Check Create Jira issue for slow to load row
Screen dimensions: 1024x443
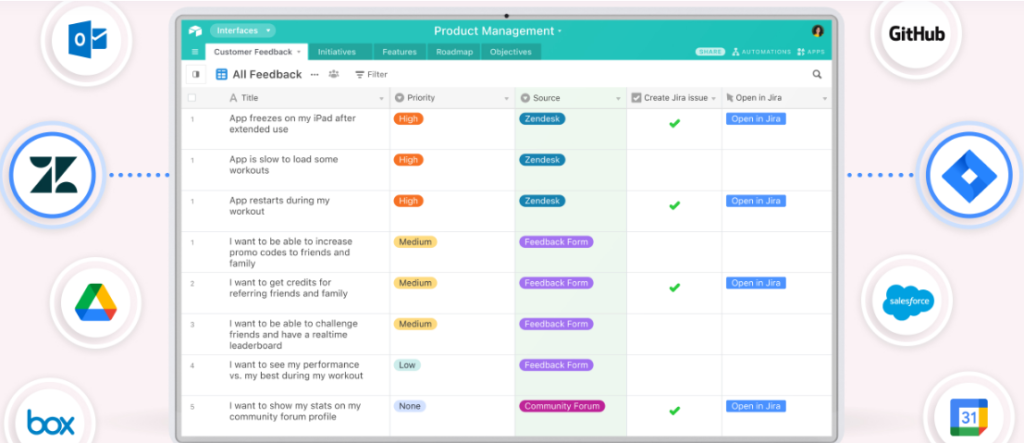675,170
